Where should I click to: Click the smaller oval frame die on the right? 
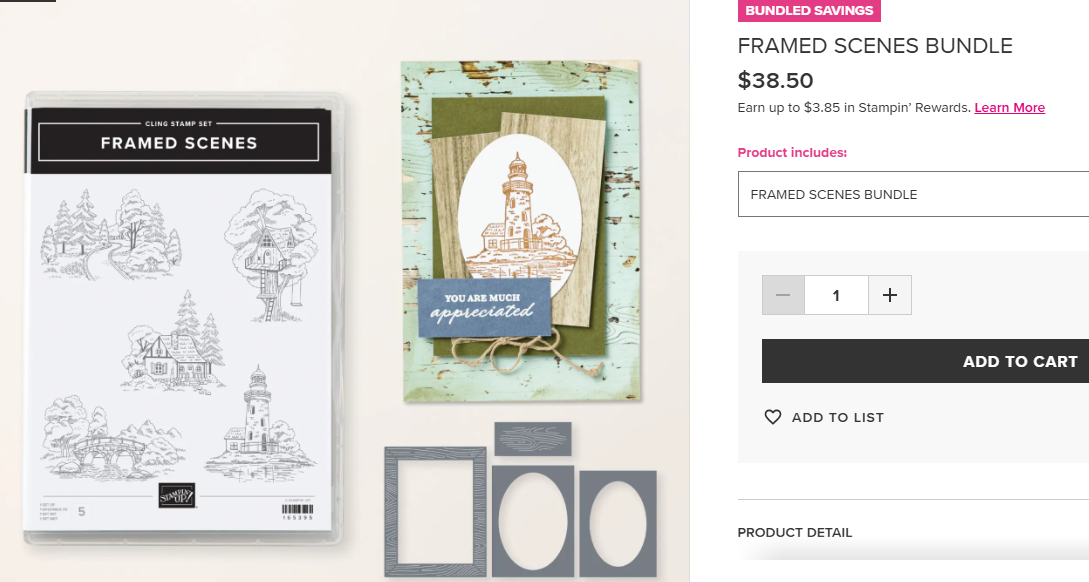click(617, 523)
